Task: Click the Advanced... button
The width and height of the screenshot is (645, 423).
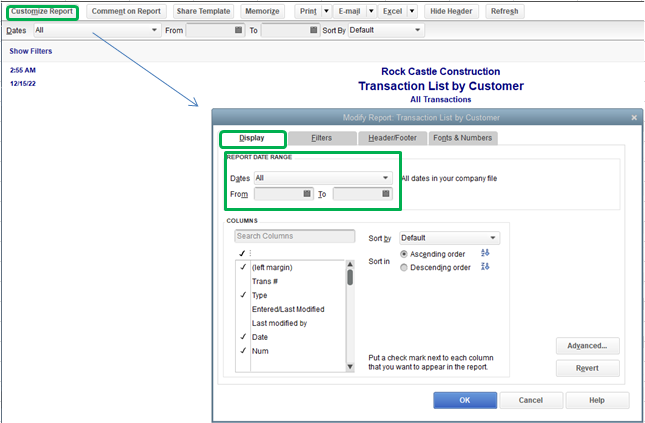Action: (x=587, y=346)
